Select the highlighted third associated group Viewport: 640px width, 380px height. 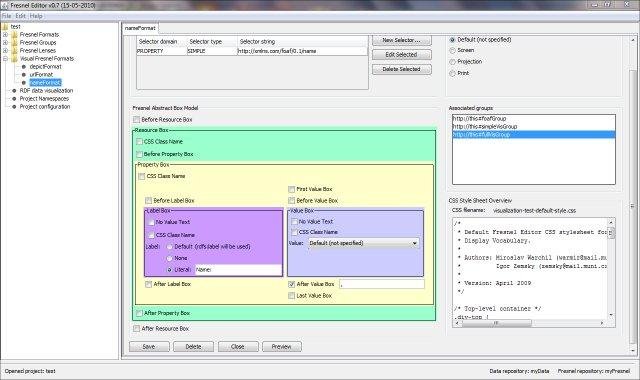pos(533,135)
